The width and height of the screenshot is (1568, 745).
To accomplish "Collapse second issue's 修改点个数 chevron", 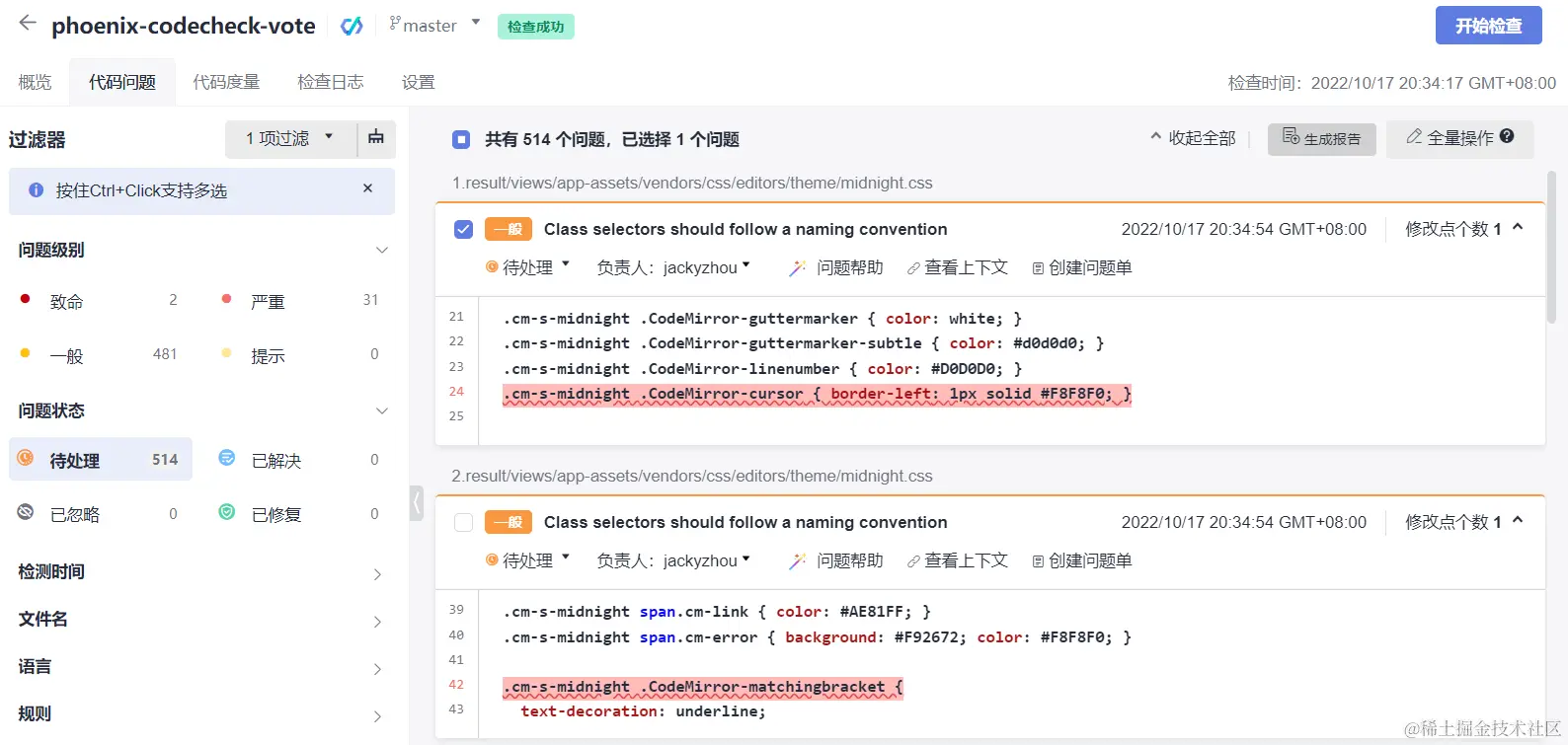I will (1518, 520).
